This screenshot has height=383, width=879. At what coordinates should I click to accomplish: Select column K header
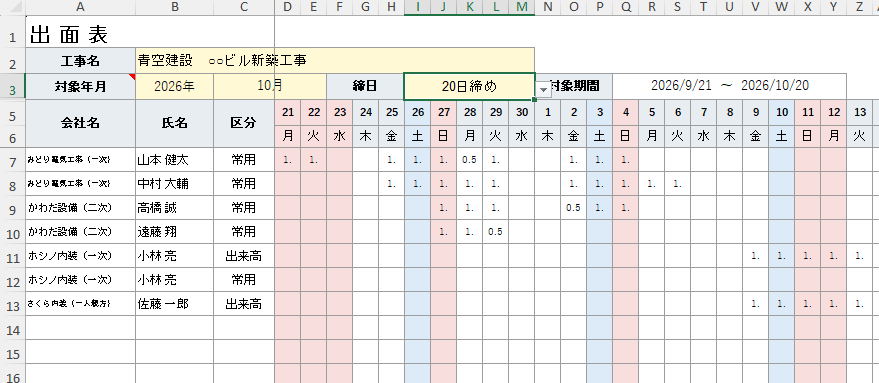point(469,7)
